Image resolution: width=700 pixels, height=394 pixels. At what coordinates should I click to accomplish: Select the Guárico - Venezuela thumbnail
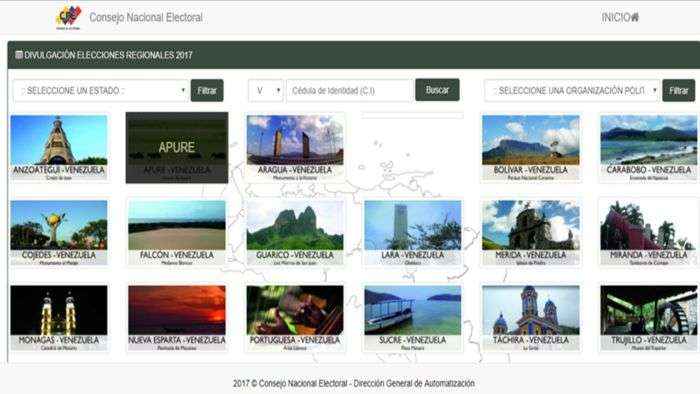[295, 232]
